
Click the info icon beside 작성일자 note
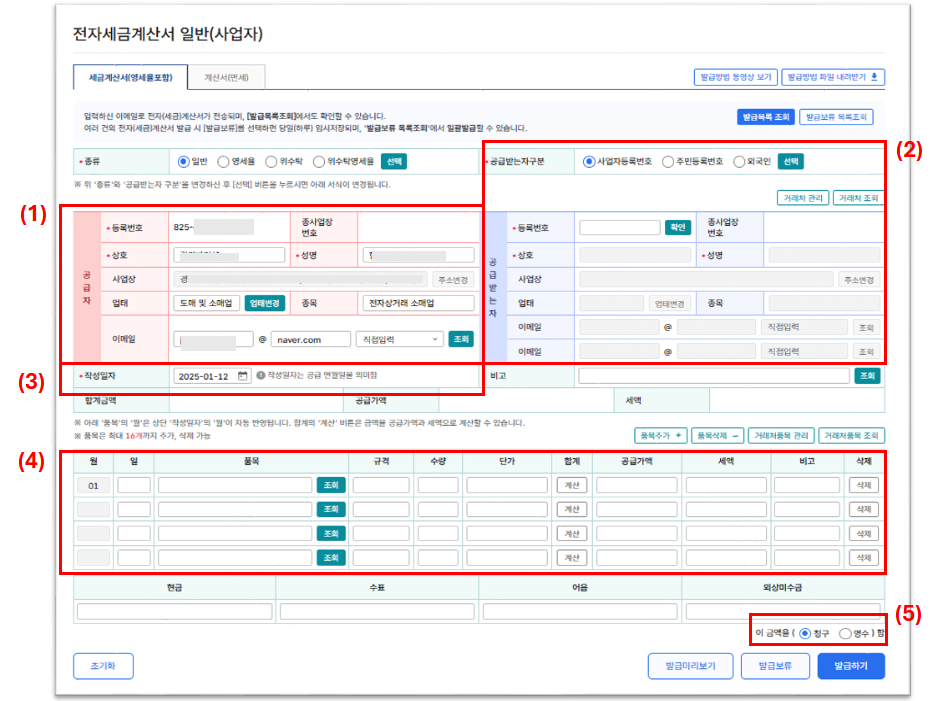(261, 376)
